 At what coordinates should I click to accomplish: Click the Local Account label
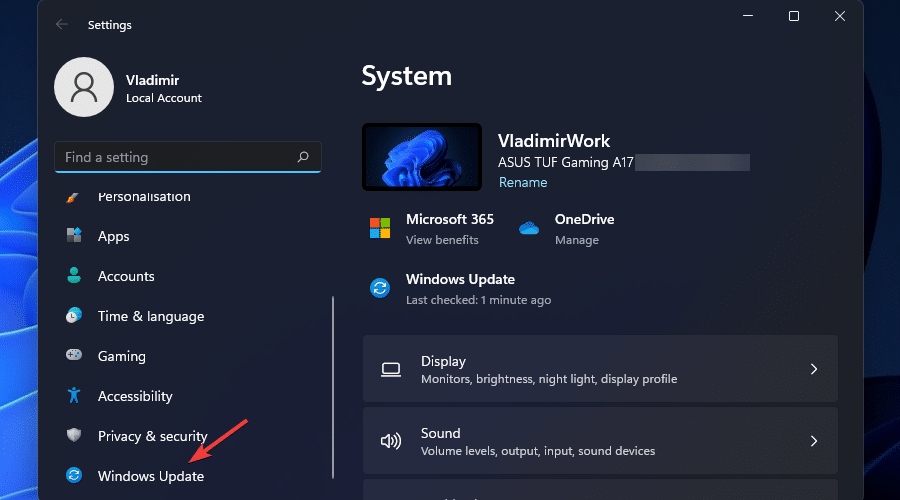tap(164, 98)
